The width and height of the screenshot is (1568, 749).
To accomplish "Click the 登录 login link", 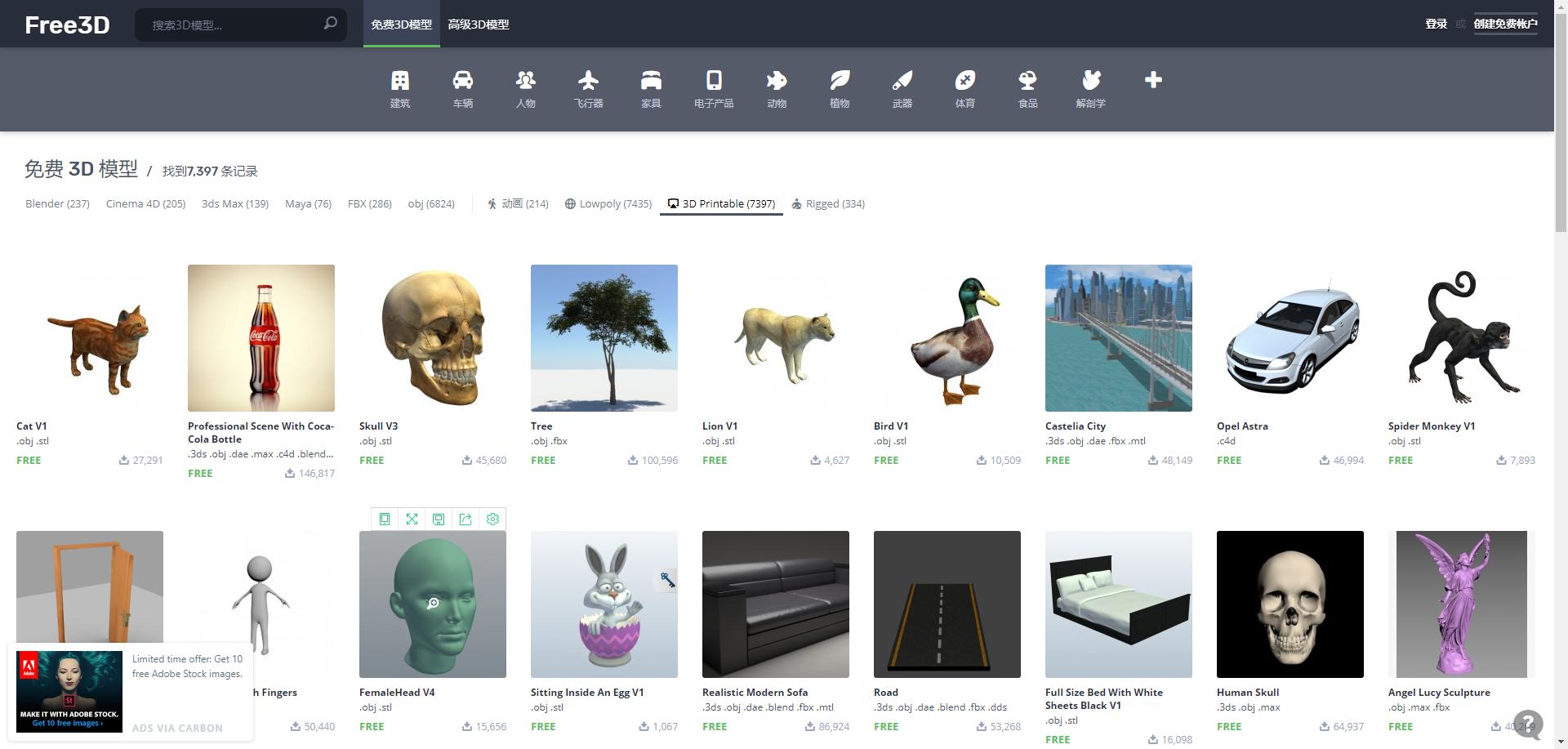I will (1436, 24).
